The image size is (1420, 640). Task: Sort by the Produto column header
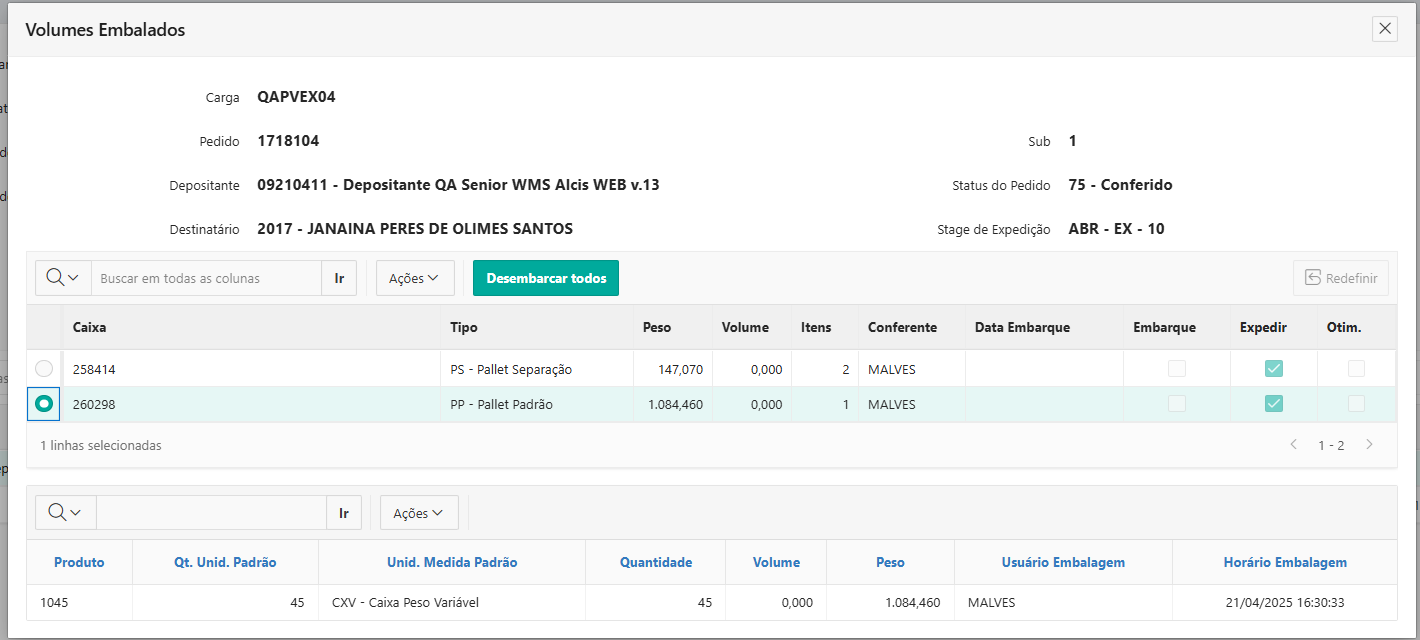click(79, 562)
